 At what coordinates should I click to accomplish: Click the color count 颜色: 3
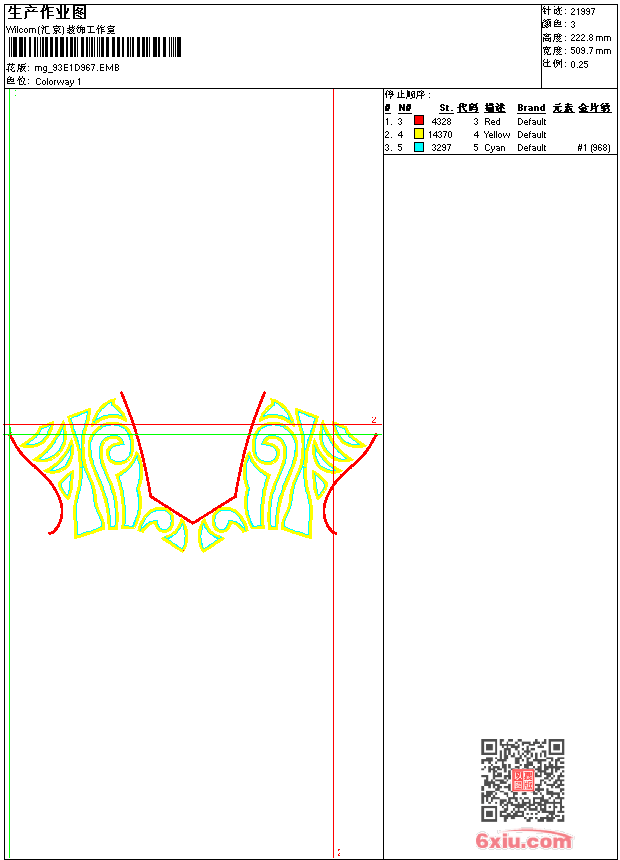tap(559, 25)
